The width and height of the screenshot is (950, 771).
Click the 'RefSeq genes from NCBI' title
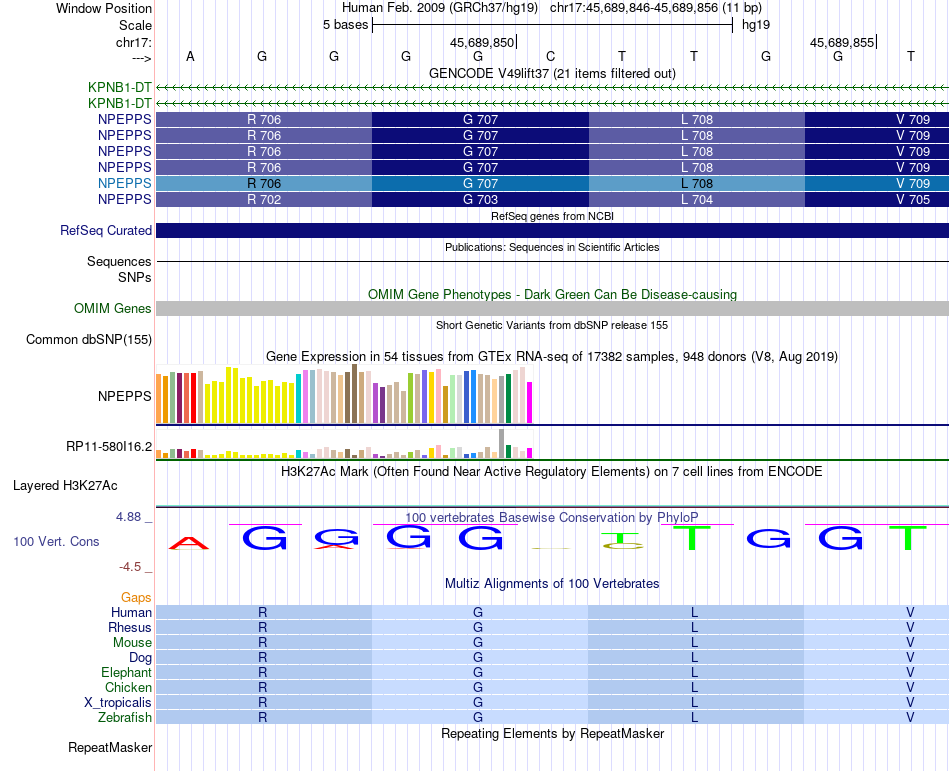pos(552,216)
